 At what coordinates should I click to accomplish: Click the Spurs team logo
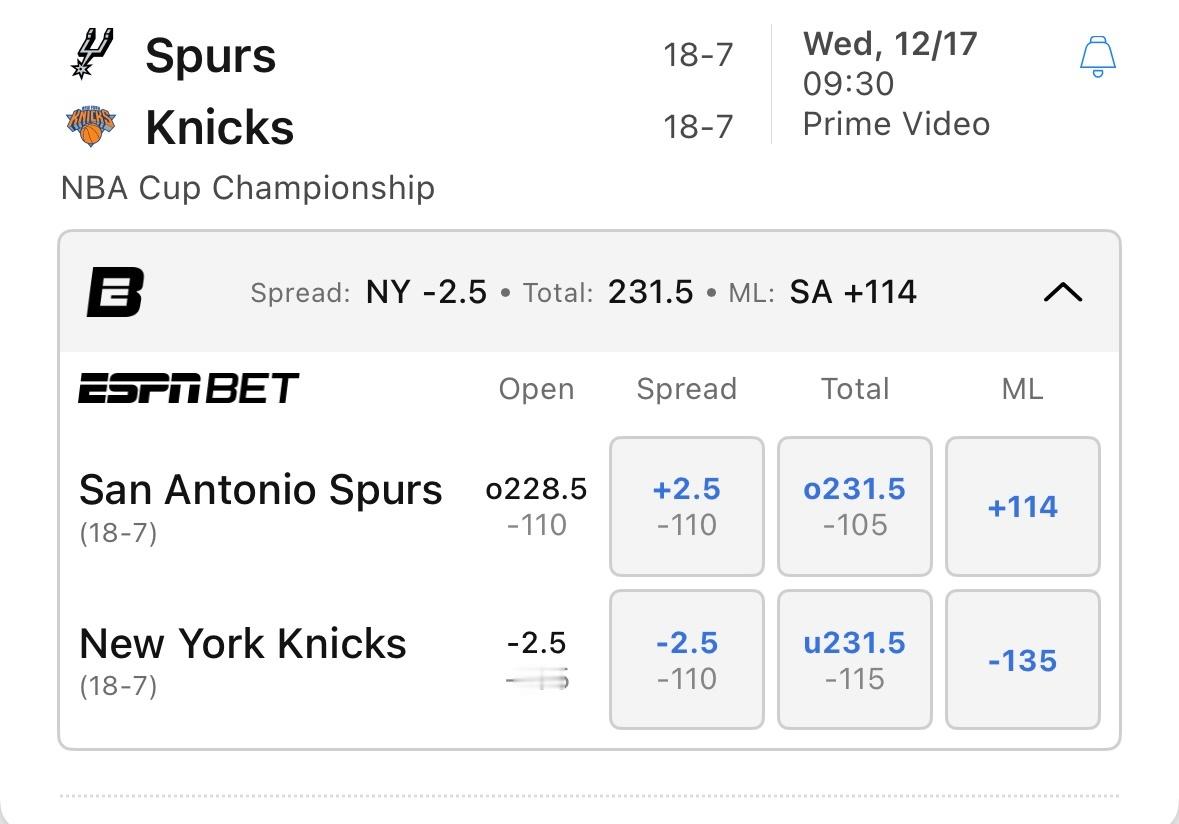(x=91, y=54)
